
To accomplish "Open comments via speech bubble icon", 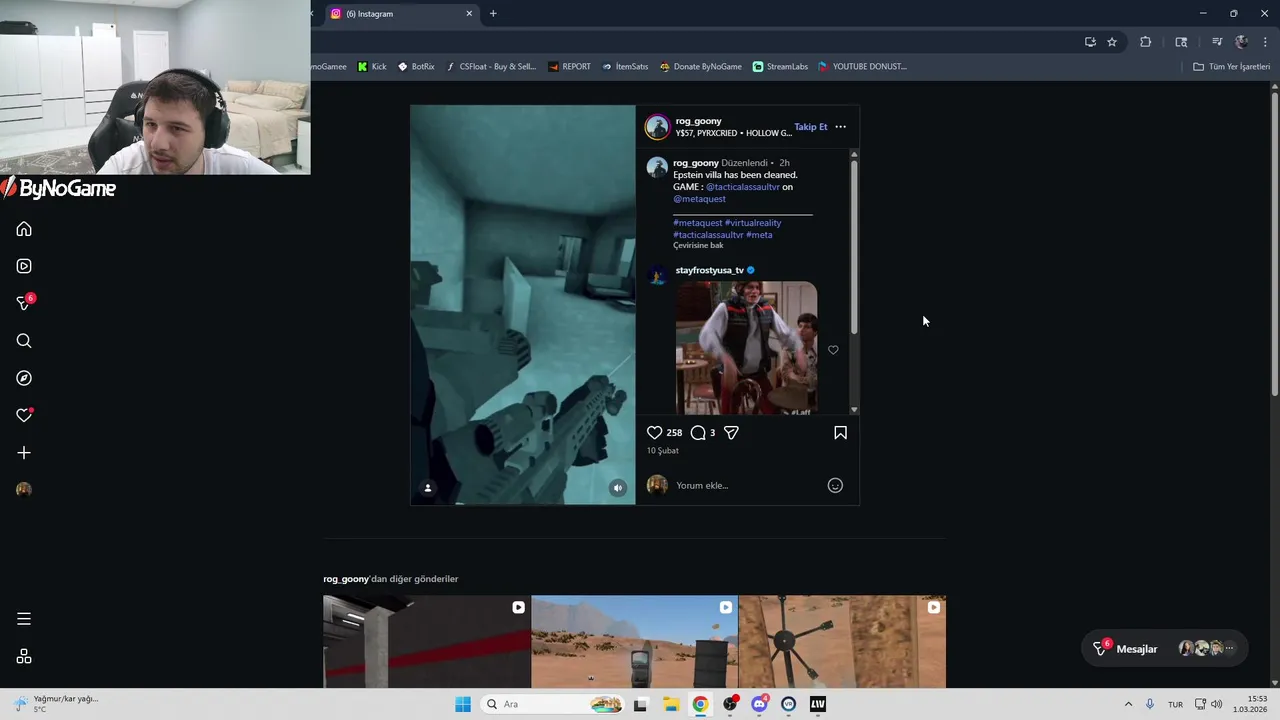I will [698, 433].
